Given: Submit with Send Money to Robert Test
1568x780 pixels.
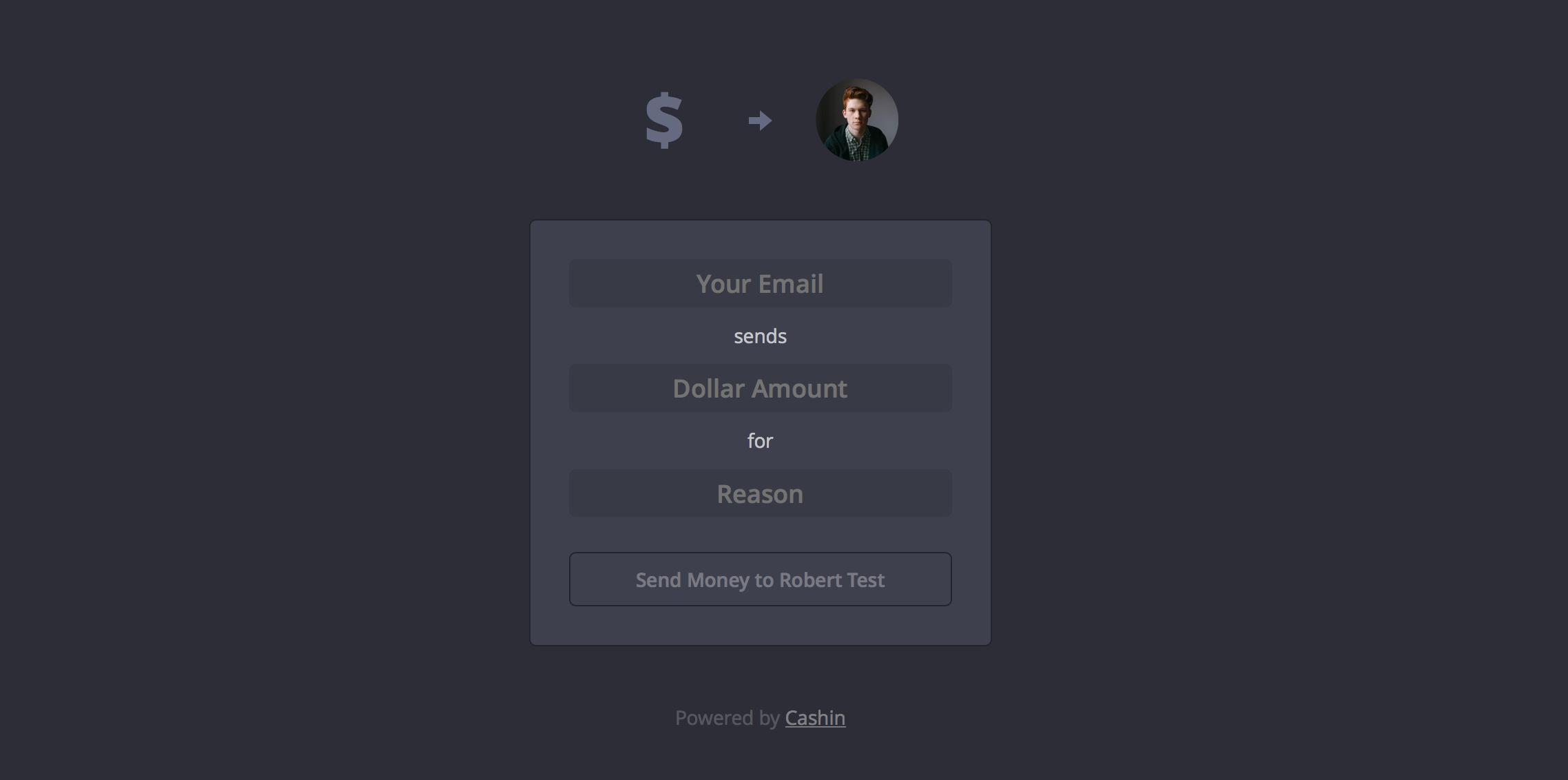Looking at the screenshot, I should [760, 579].
